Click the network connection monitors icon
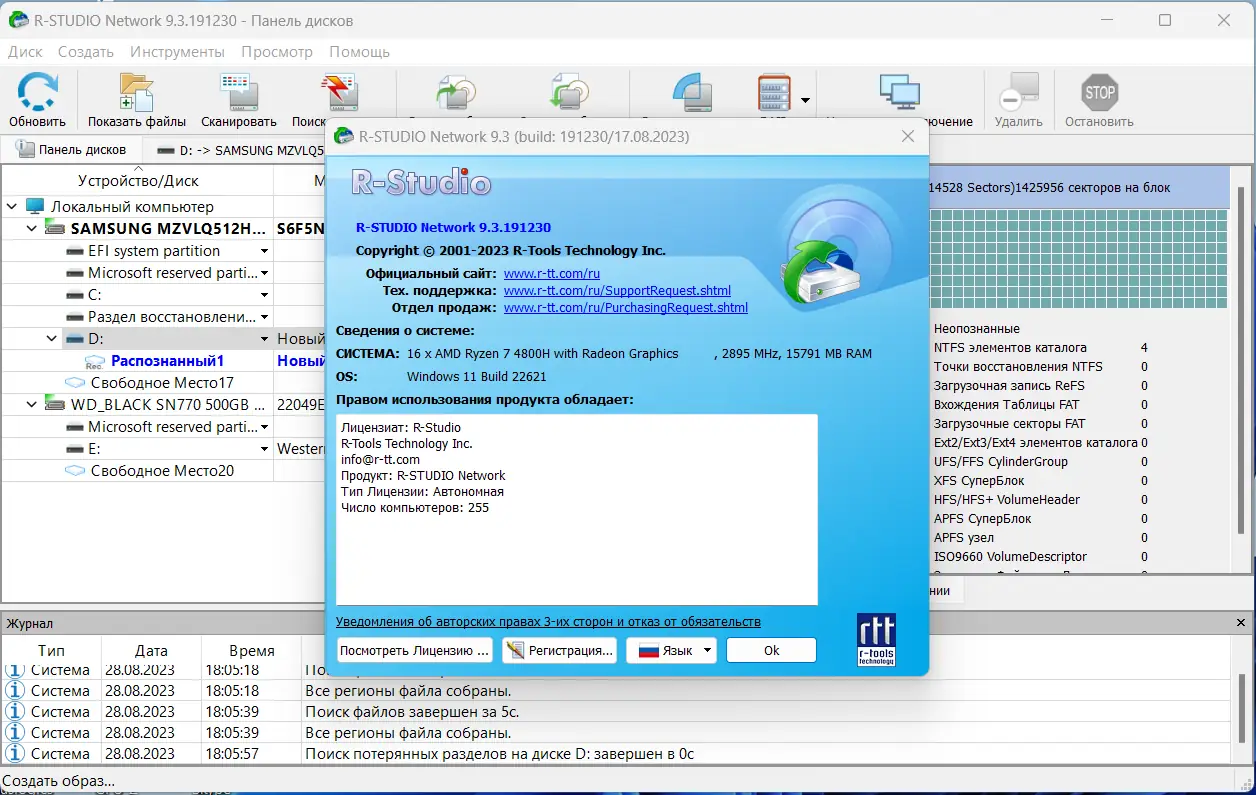 pos(899,91)
